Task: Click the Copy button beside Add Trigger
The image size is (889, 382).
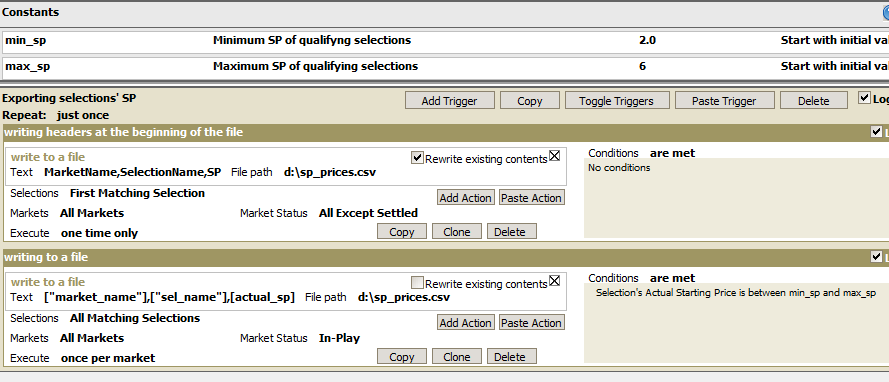Action: click(530, 100)
